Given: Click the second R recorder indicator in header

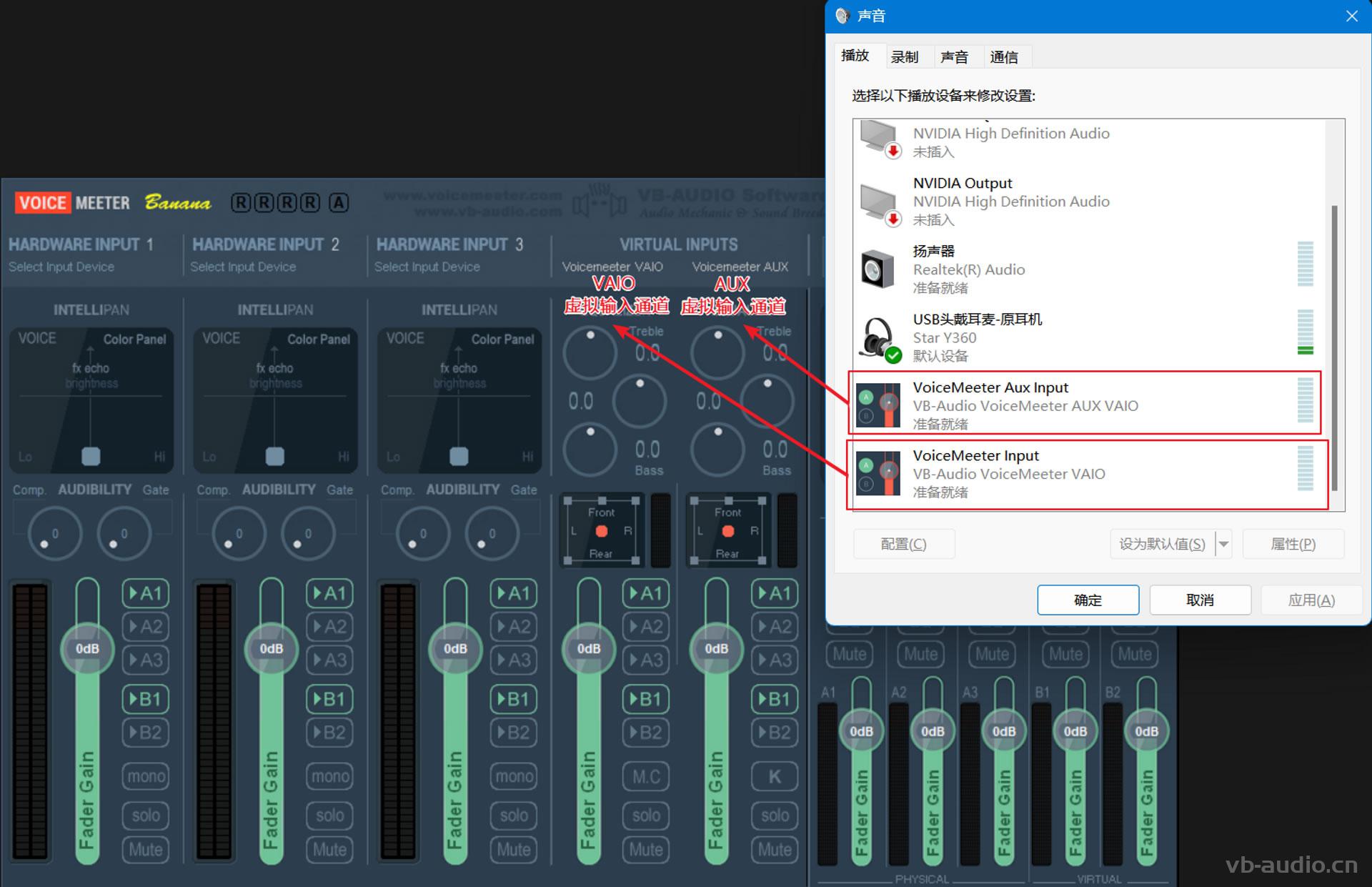Looking at the screenshot, I should (264, 203).
